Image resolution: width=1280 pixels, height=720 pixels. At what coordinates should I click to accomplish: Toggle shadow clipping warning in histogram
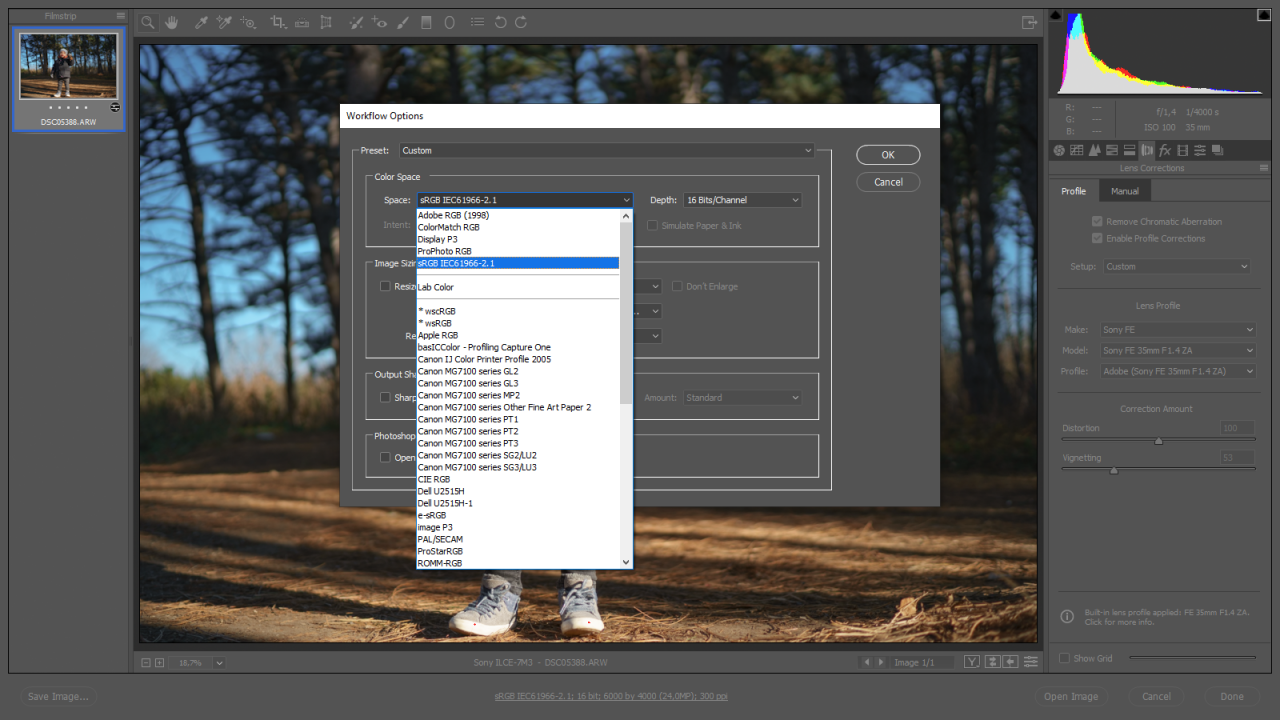[x=1055, y=14]
